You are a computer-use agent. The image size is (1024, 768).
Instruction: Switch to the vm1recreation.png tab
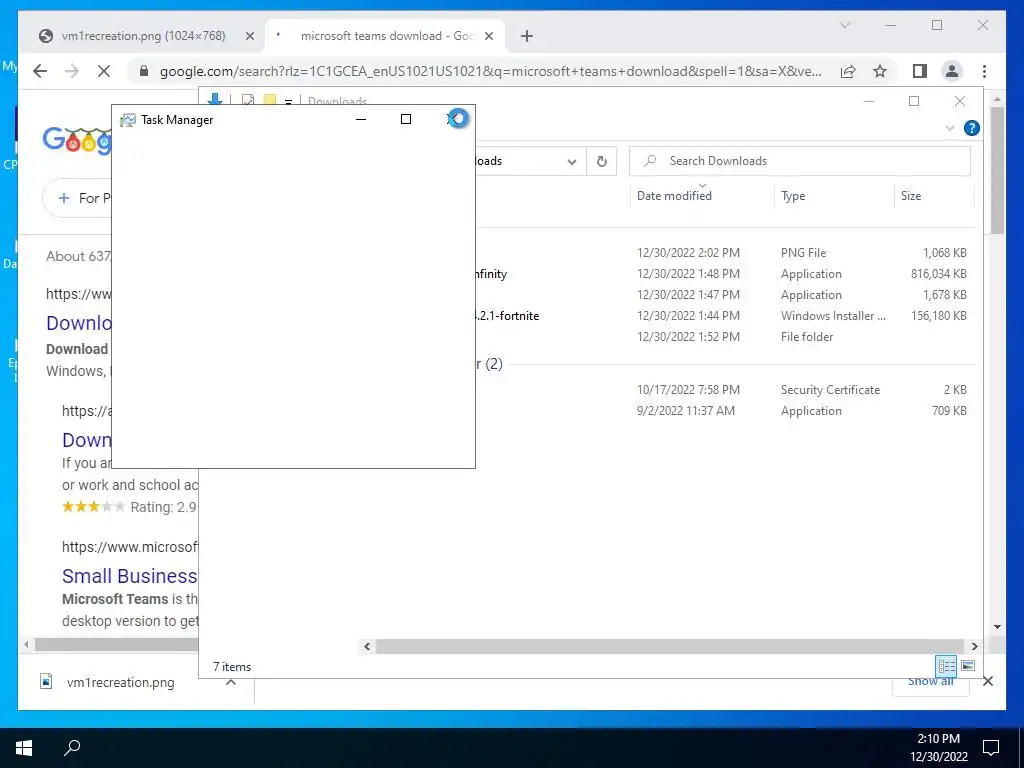pyautogui.click(x=143, y=36)
